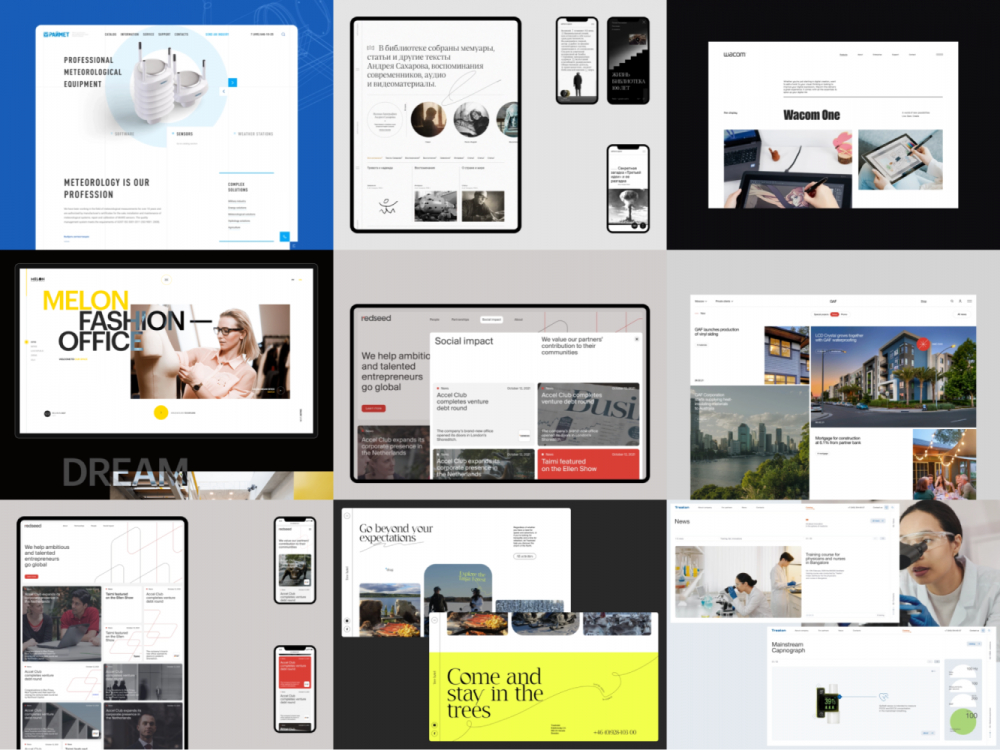Click the red Learn more button on redseed
The image size is (1000, 750).
click(374, 408)
